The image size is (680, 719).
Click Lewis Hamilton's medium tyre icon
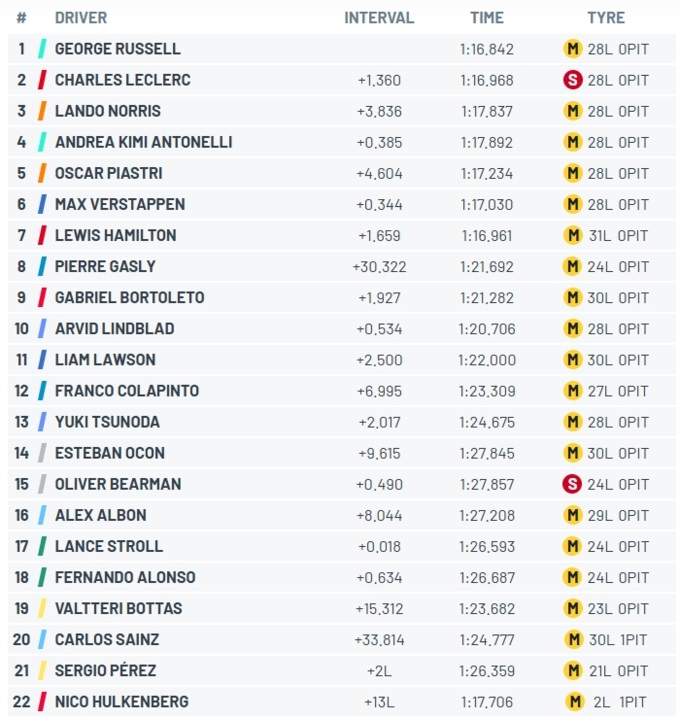point(573,235)
